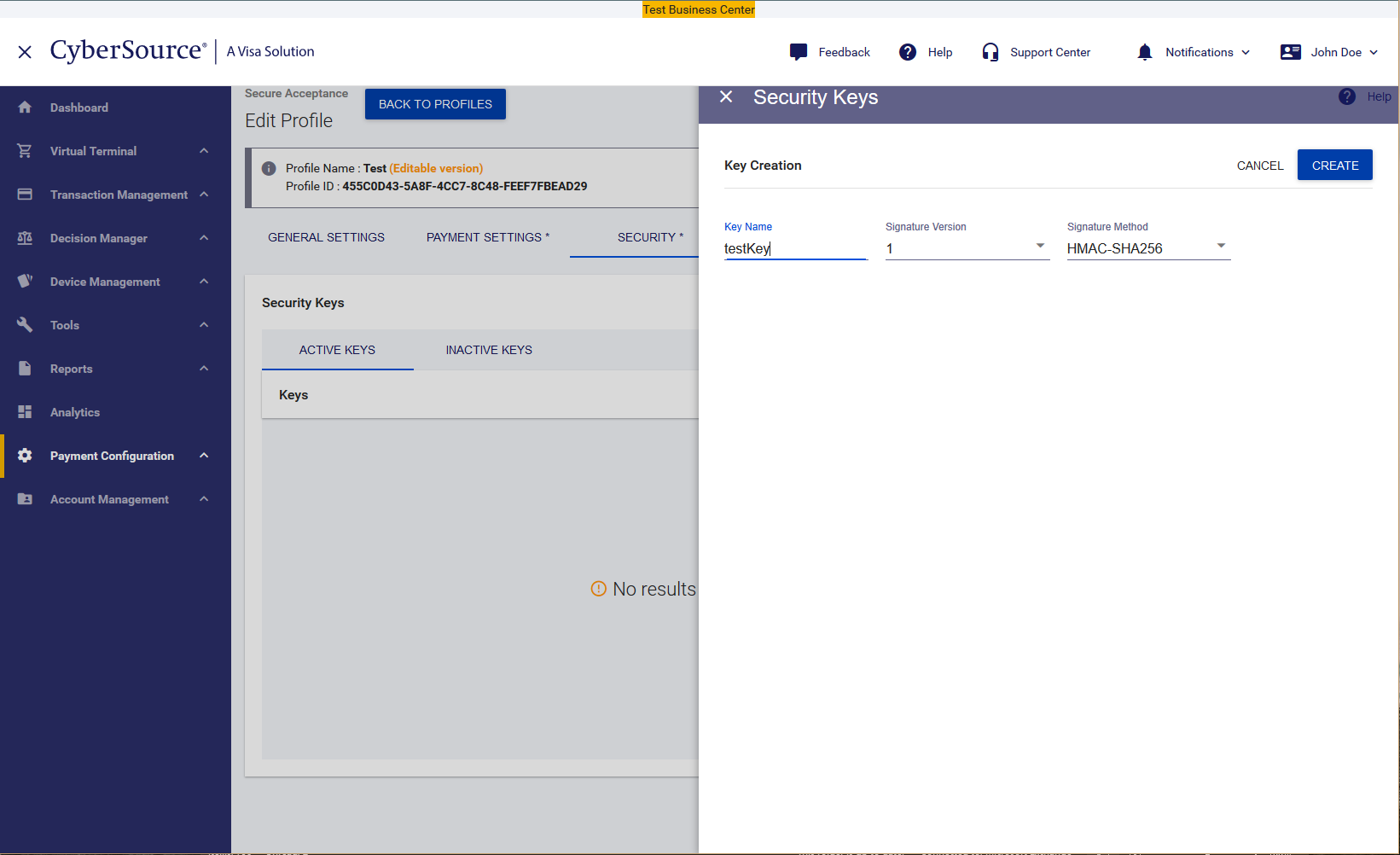Open the Signature Method dropdown
The image size is (1400, 855).
click(1147, 248)
